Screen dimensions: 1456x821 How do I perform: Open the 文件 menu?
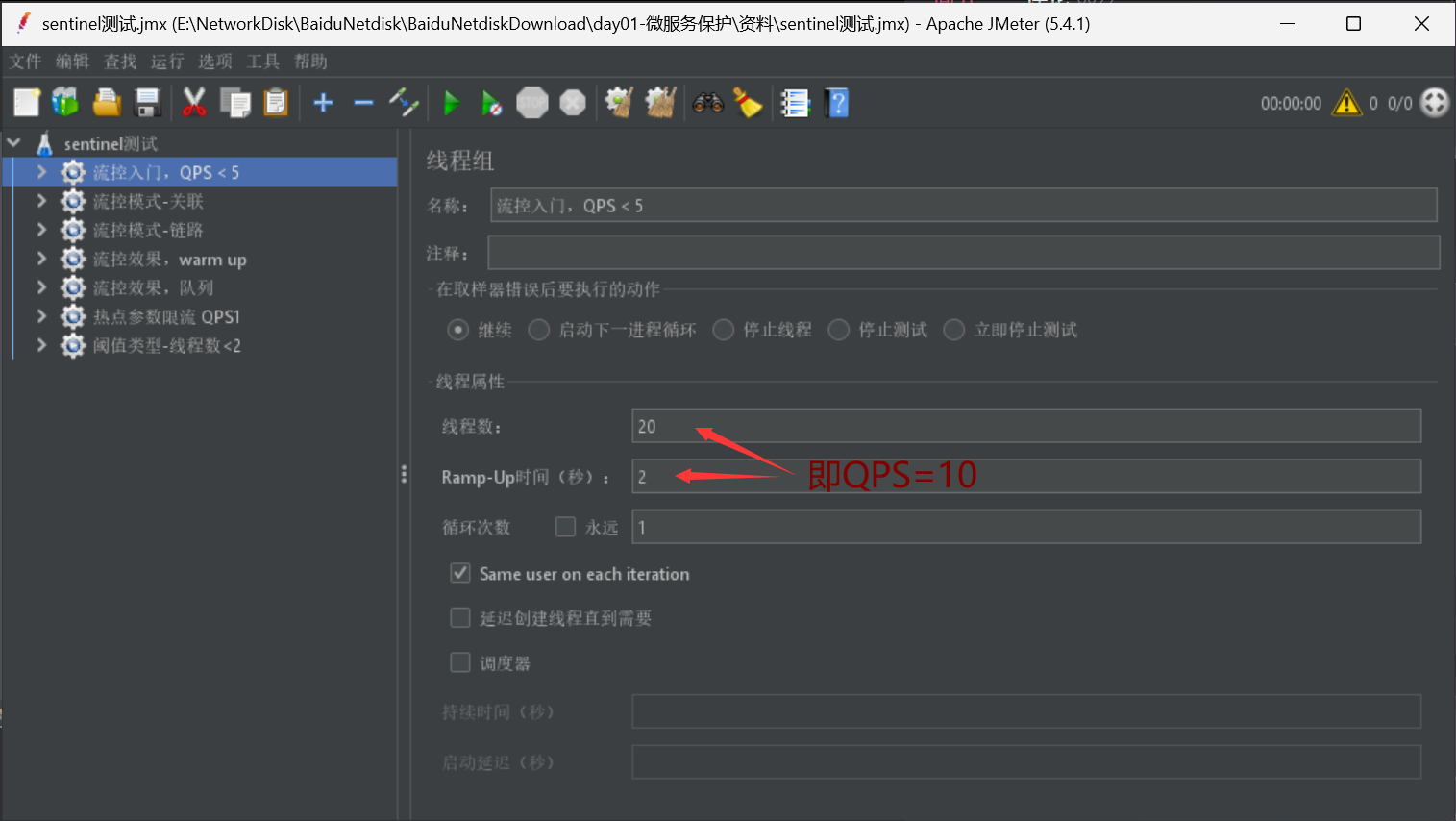tap(26, 62)
